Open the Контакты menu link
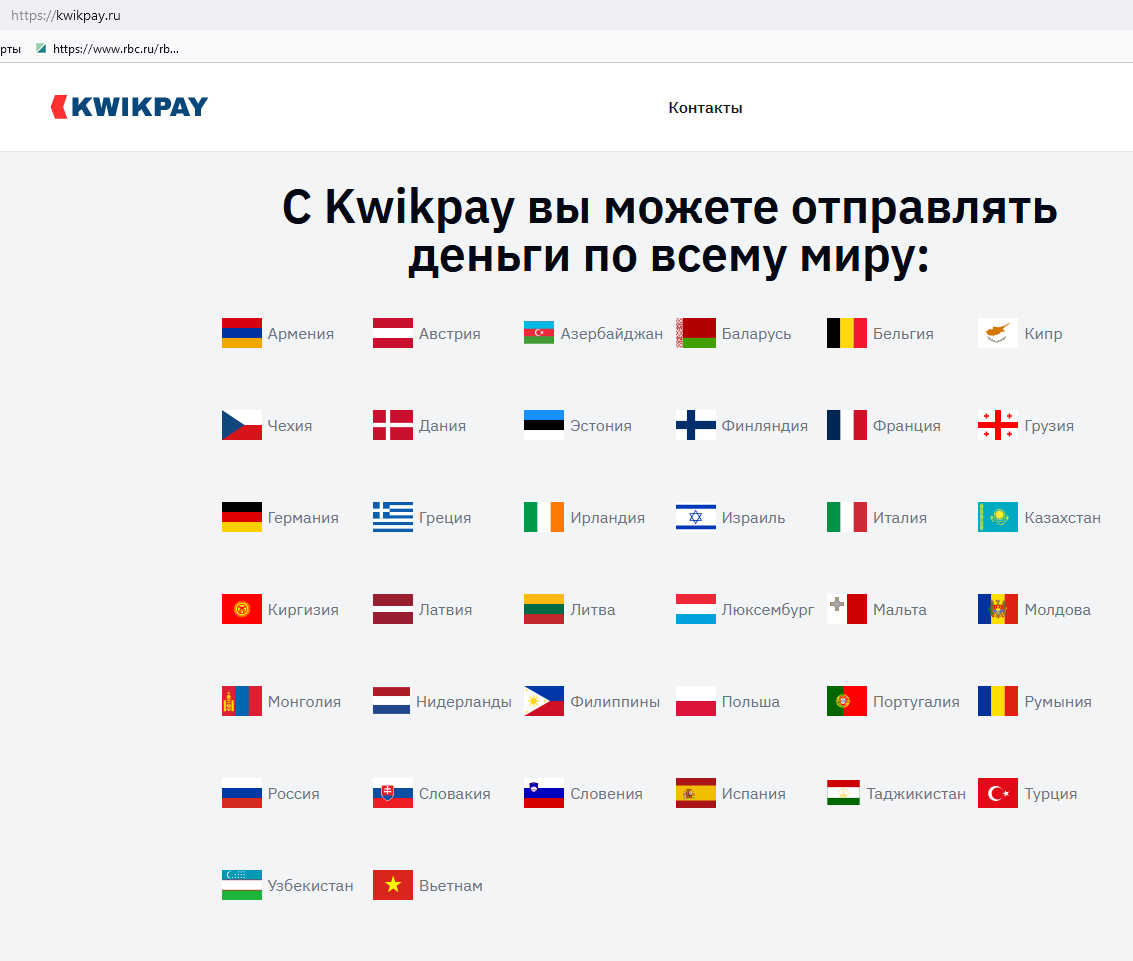The image size is (1133, 961). [705, 108]
